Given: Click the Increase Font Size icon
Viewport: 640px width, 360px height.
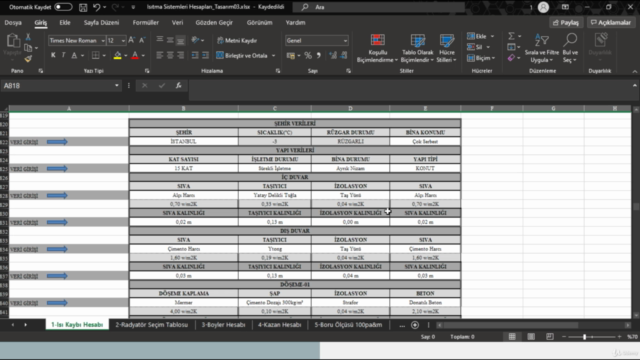Looking at the screenshot, I should [131, 40].
